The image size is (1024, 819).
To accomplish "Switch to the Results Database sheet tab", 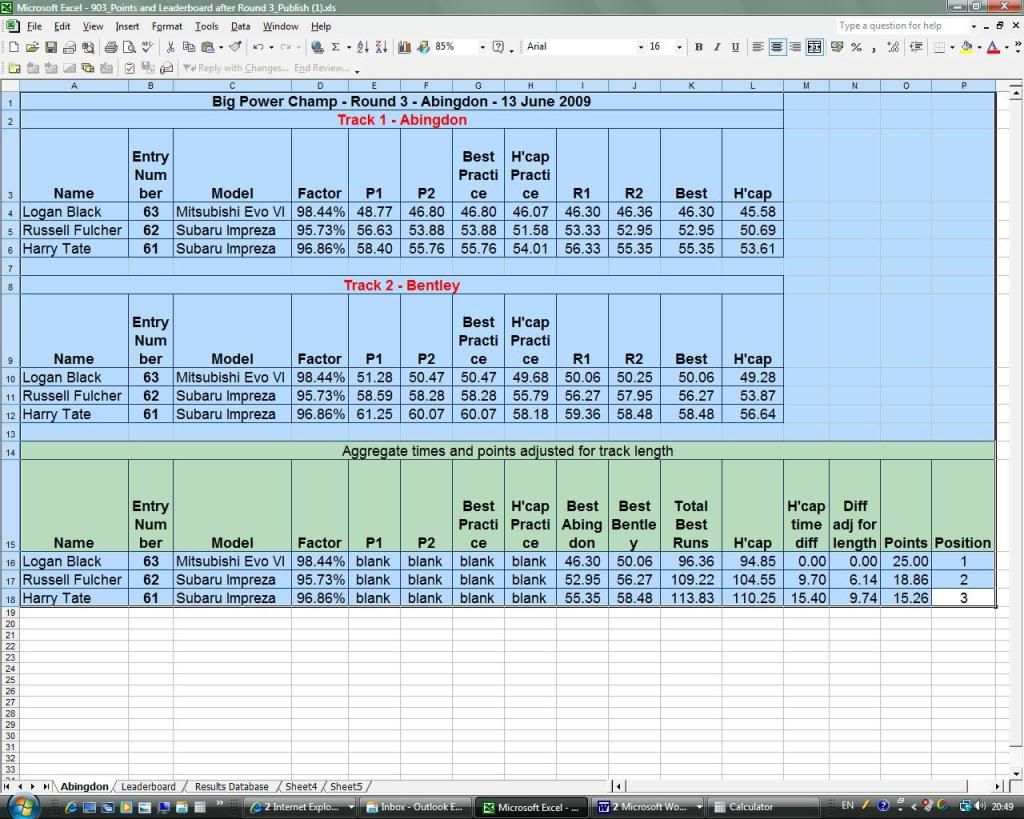I will pyautogui.click(x=231, y=786).
